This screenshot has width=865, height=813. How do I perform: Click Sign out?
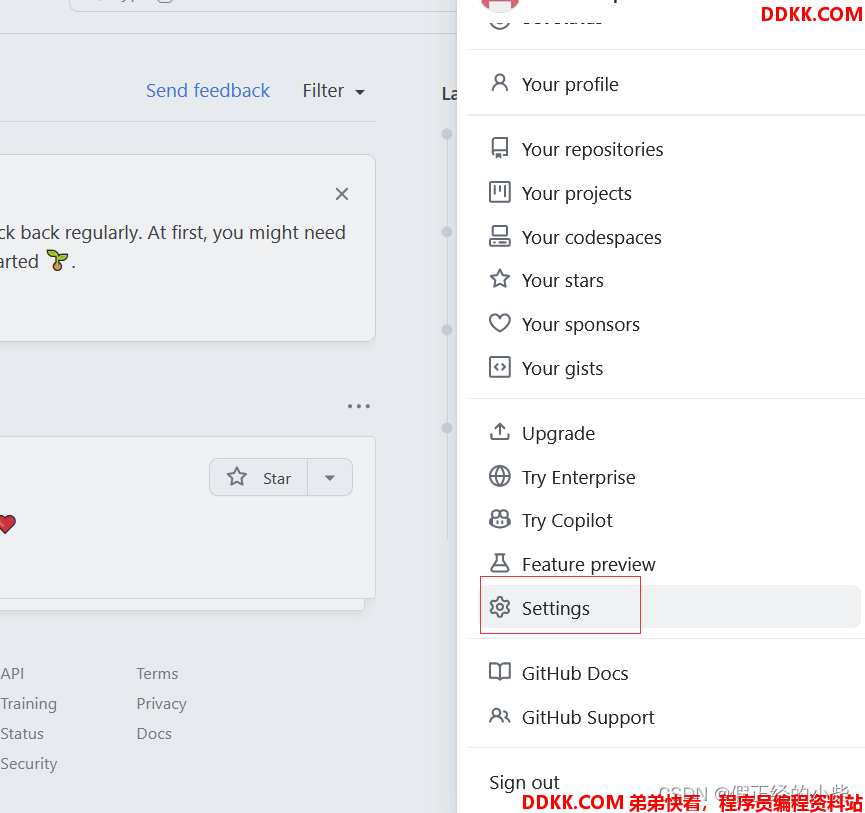(x=524, y=782)
